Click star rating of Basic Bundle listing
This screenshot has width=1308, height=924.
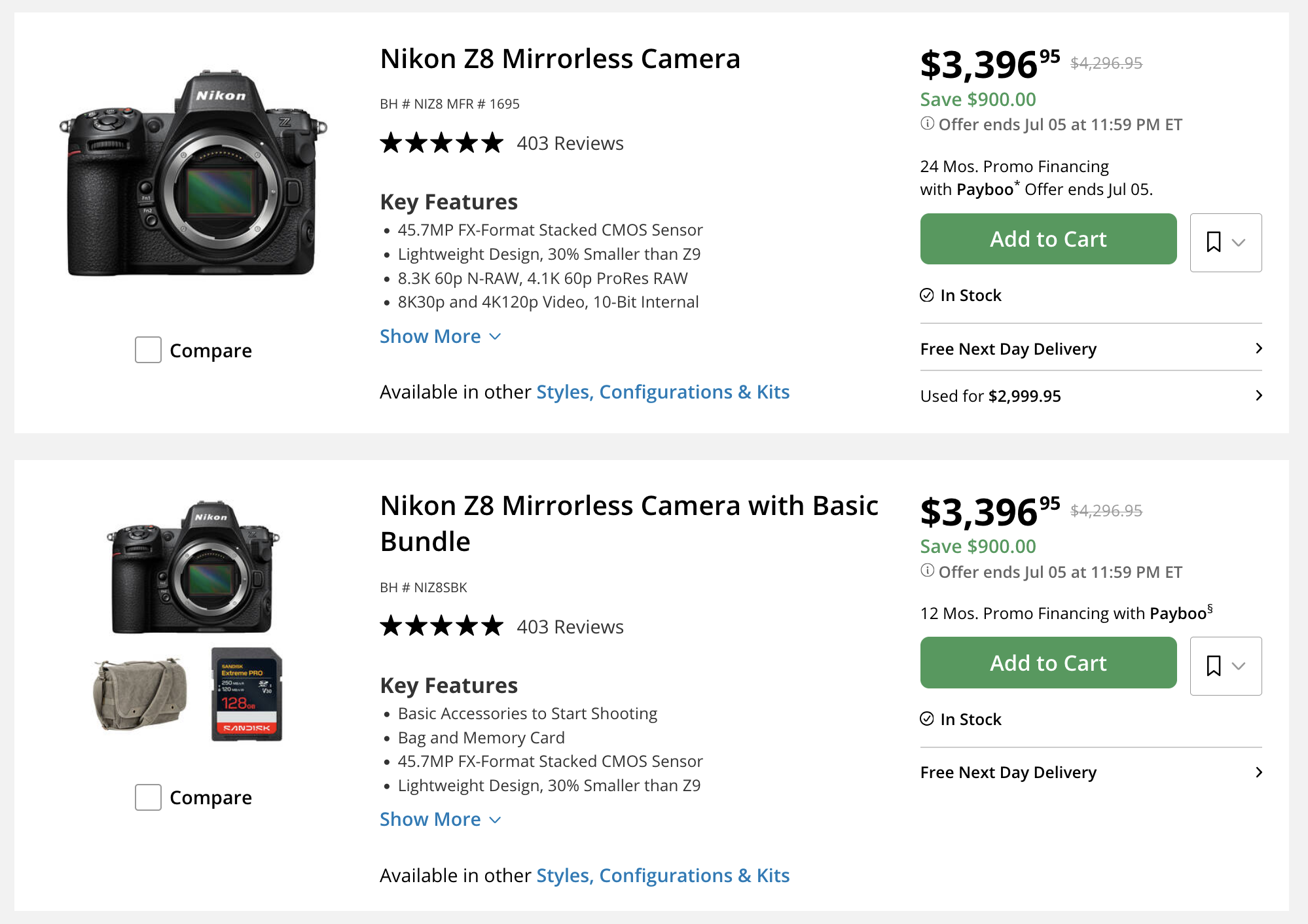pos(442,626)
